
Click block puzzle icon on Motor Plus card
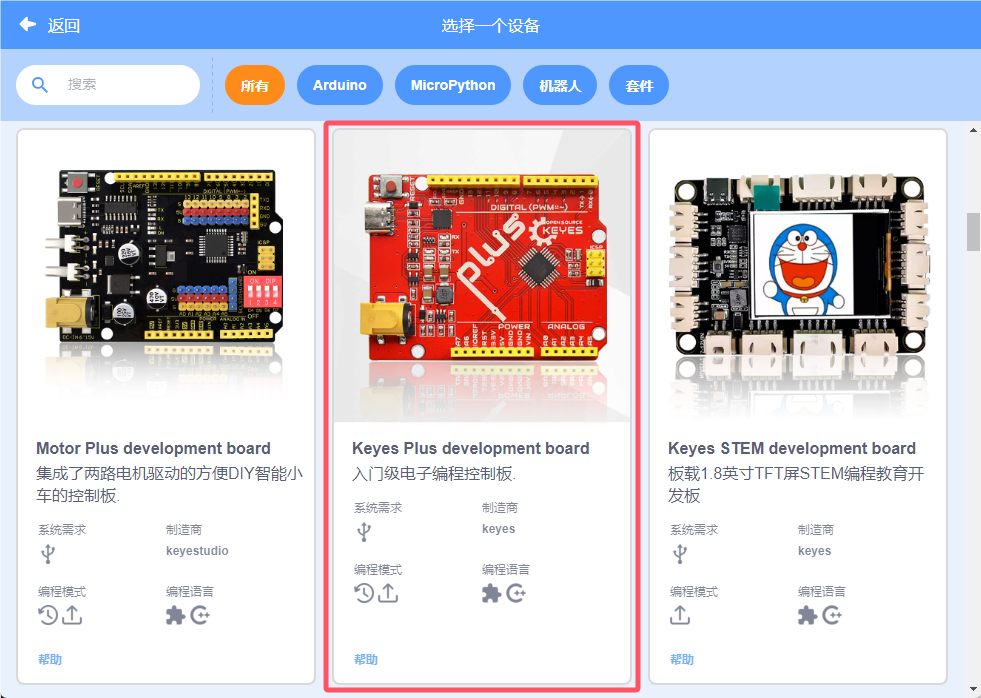(176, 615)
